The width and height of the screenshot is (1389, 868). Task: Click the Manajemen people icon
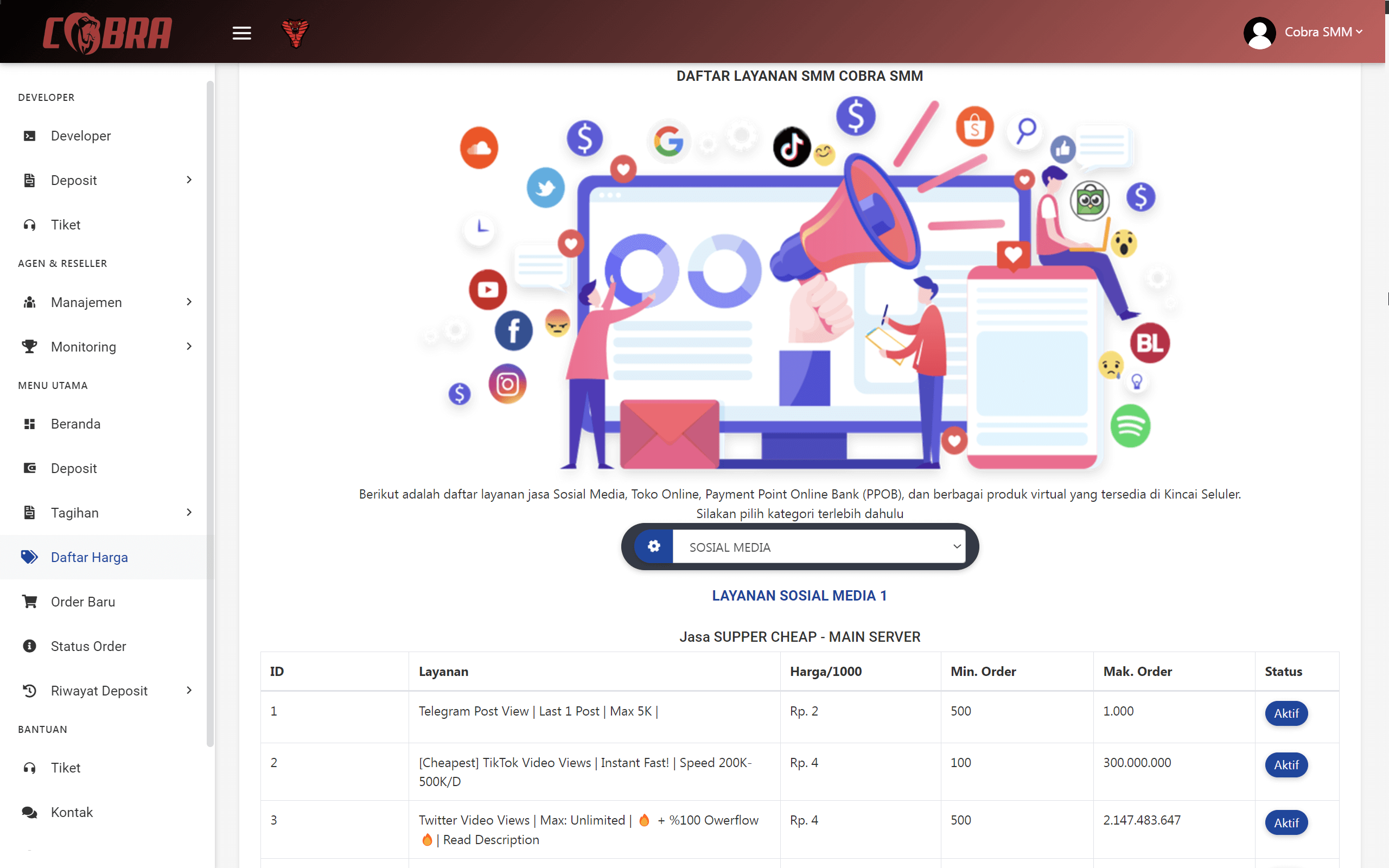tap(29, 303)
